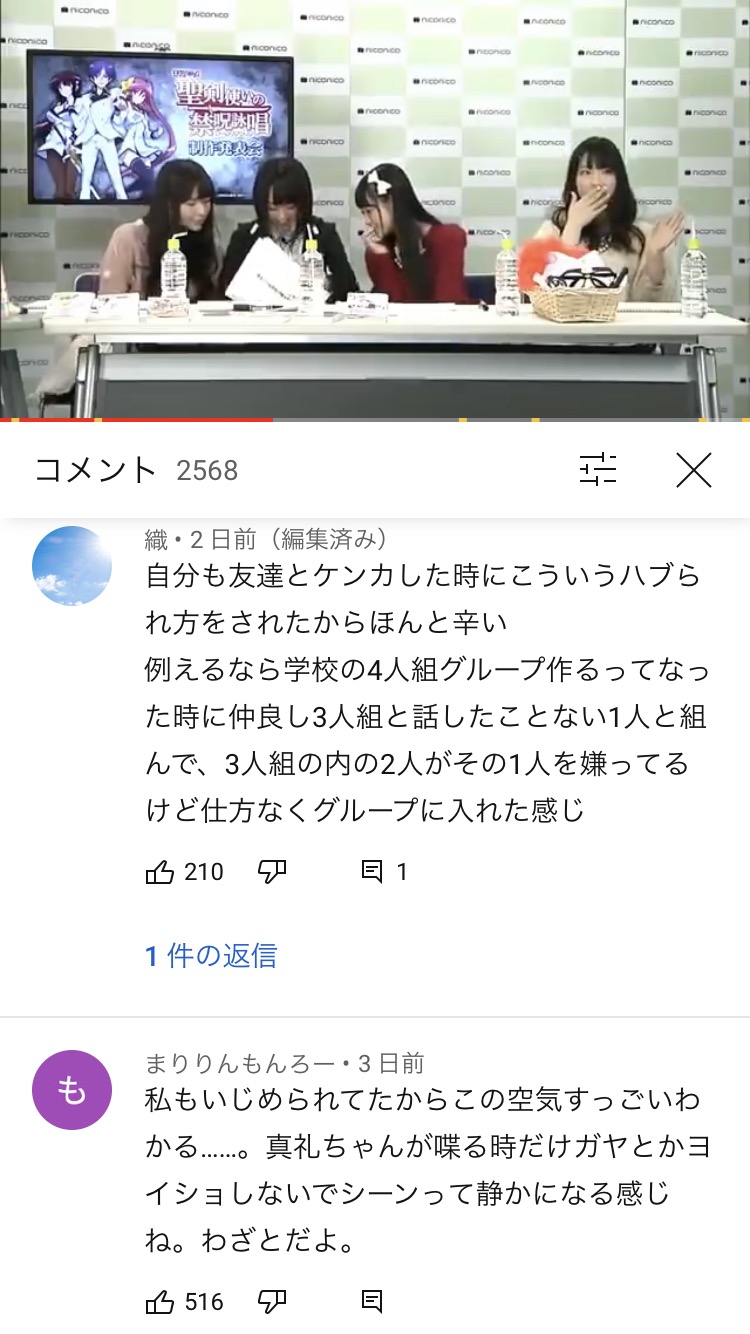750x1334 pixels.
Task: Dislike まりりんもんろー's comment
Action: tap(273, 1302)
